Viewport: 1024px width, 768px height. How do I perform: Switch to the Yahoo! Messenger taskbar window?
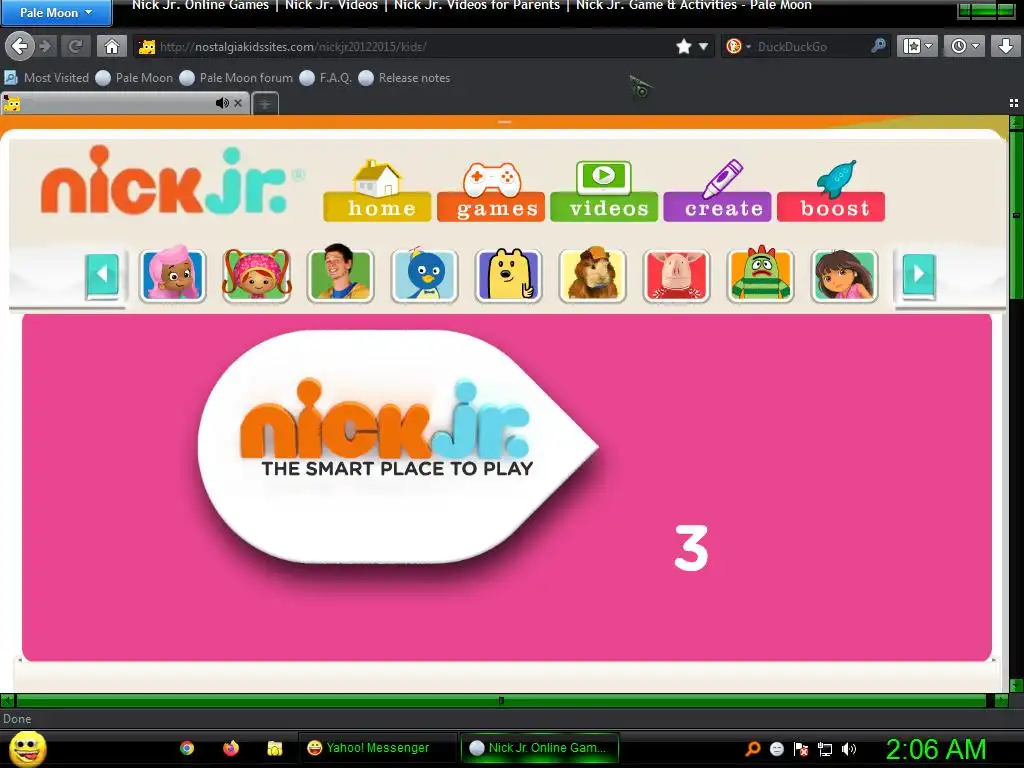pyautogui.click(x=377, y=748)
